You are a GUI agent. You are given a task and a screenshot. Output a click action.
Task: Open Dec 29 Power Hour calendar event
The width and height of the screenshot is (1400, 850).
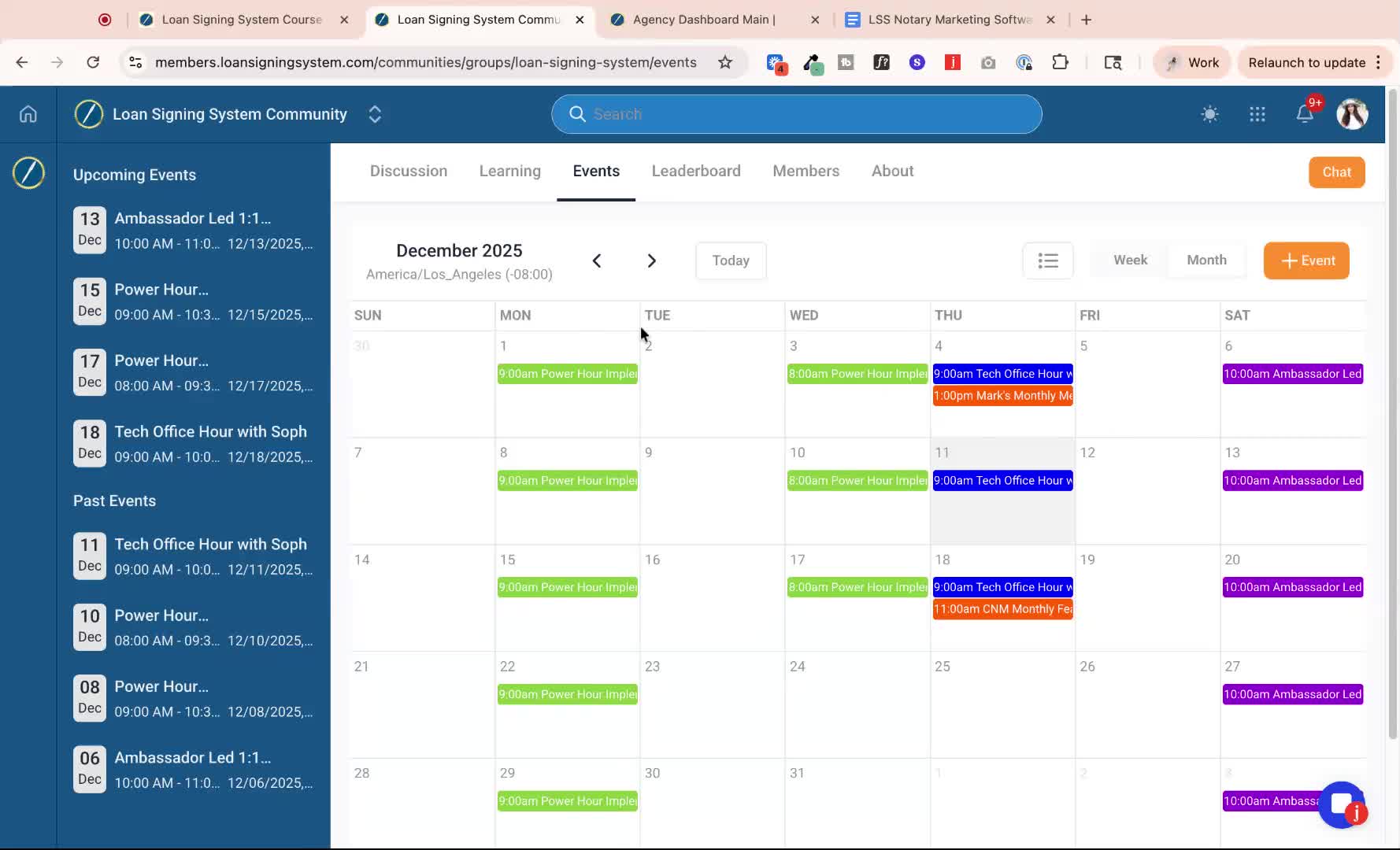567,801
